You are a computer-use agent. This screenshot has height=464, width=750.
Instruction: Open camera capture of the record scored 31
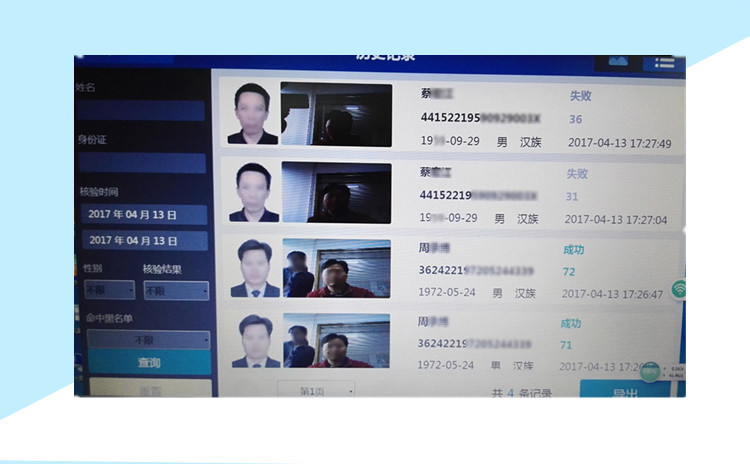tap(337, 192)
